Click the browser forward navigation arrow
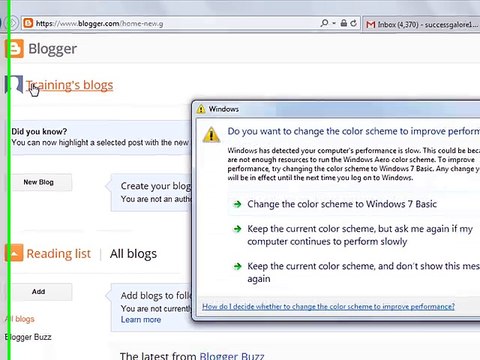480x360 pixels. (12, 23)
